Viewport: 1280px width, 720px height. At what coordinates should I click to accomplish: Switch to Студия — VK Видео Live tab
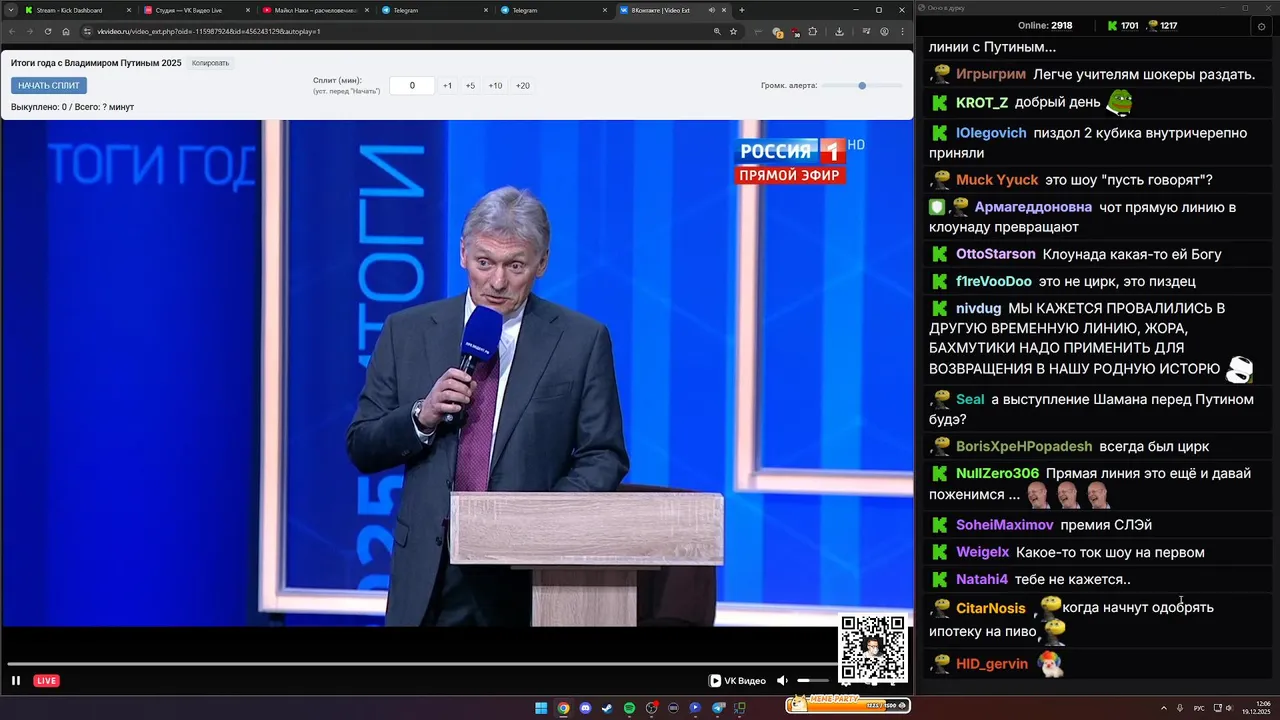pyautogui.click(x=196, y=10)
